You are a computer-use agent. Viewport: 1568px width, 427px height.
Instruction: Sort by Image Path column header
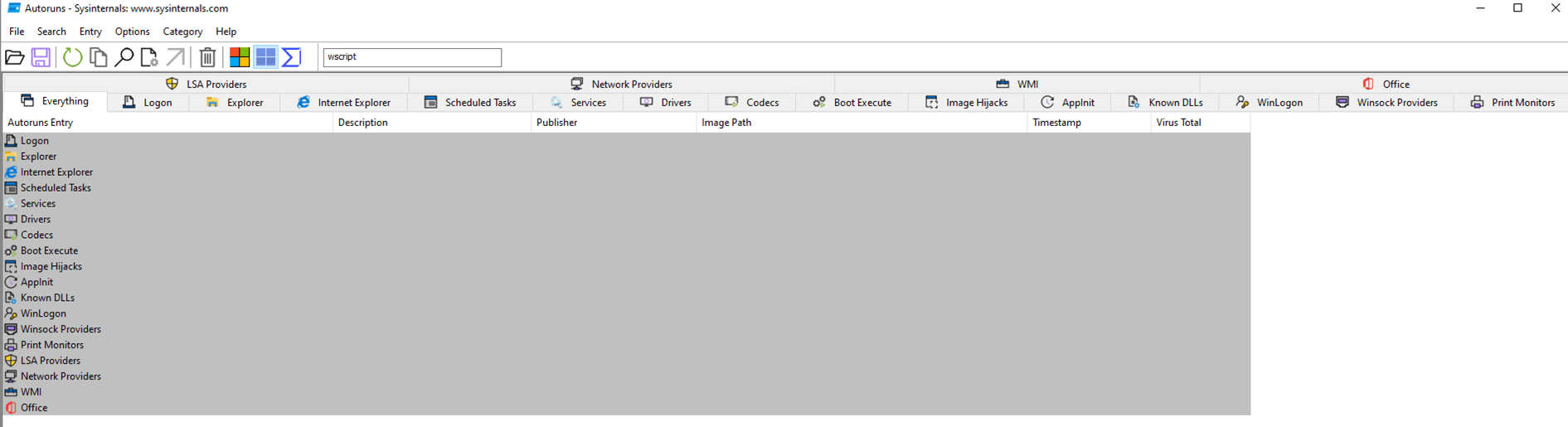[x=862, y=123]
